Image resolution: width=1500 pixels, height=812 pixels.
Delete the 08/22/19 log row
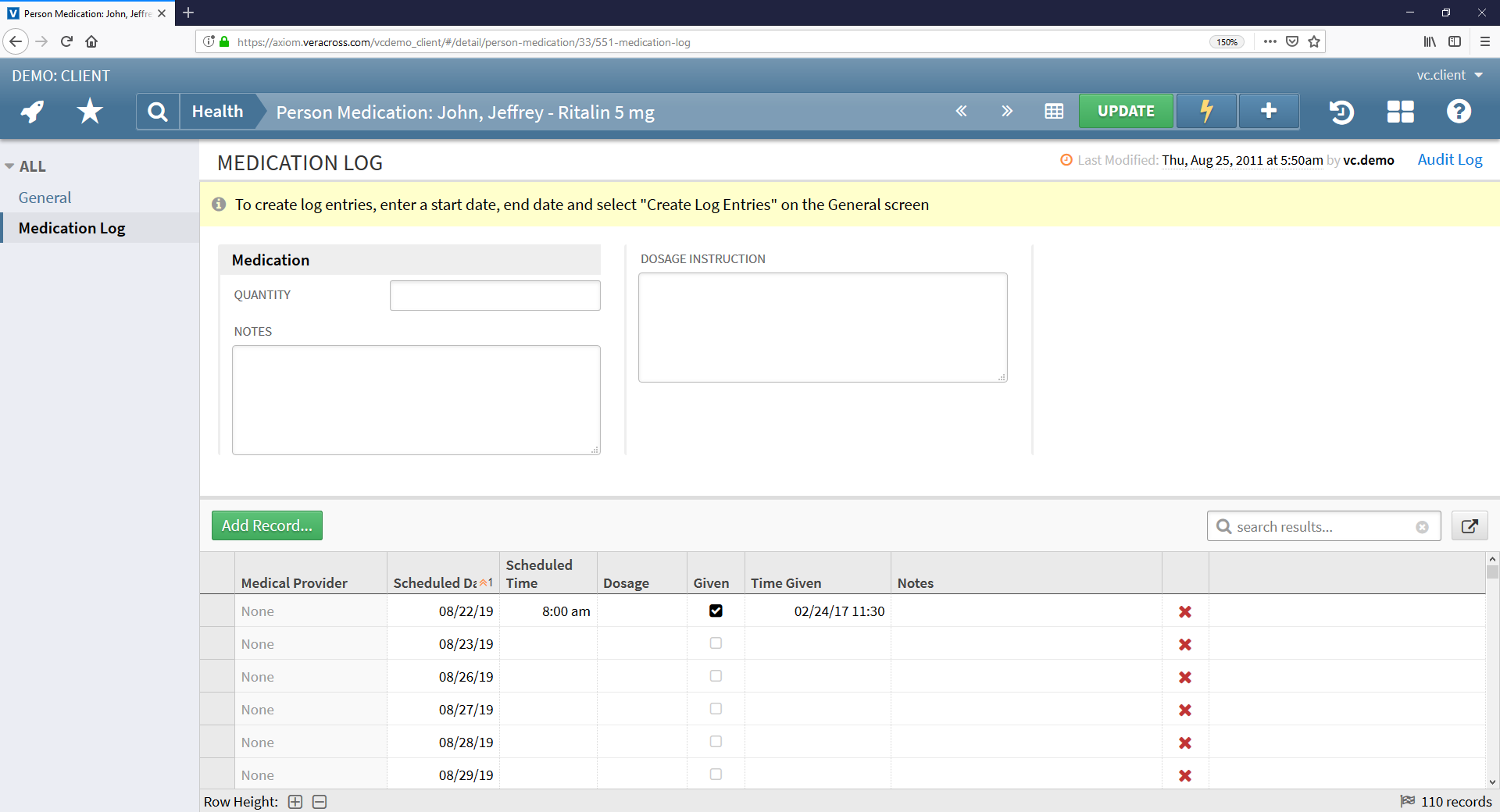click(x=1185, y=611)
